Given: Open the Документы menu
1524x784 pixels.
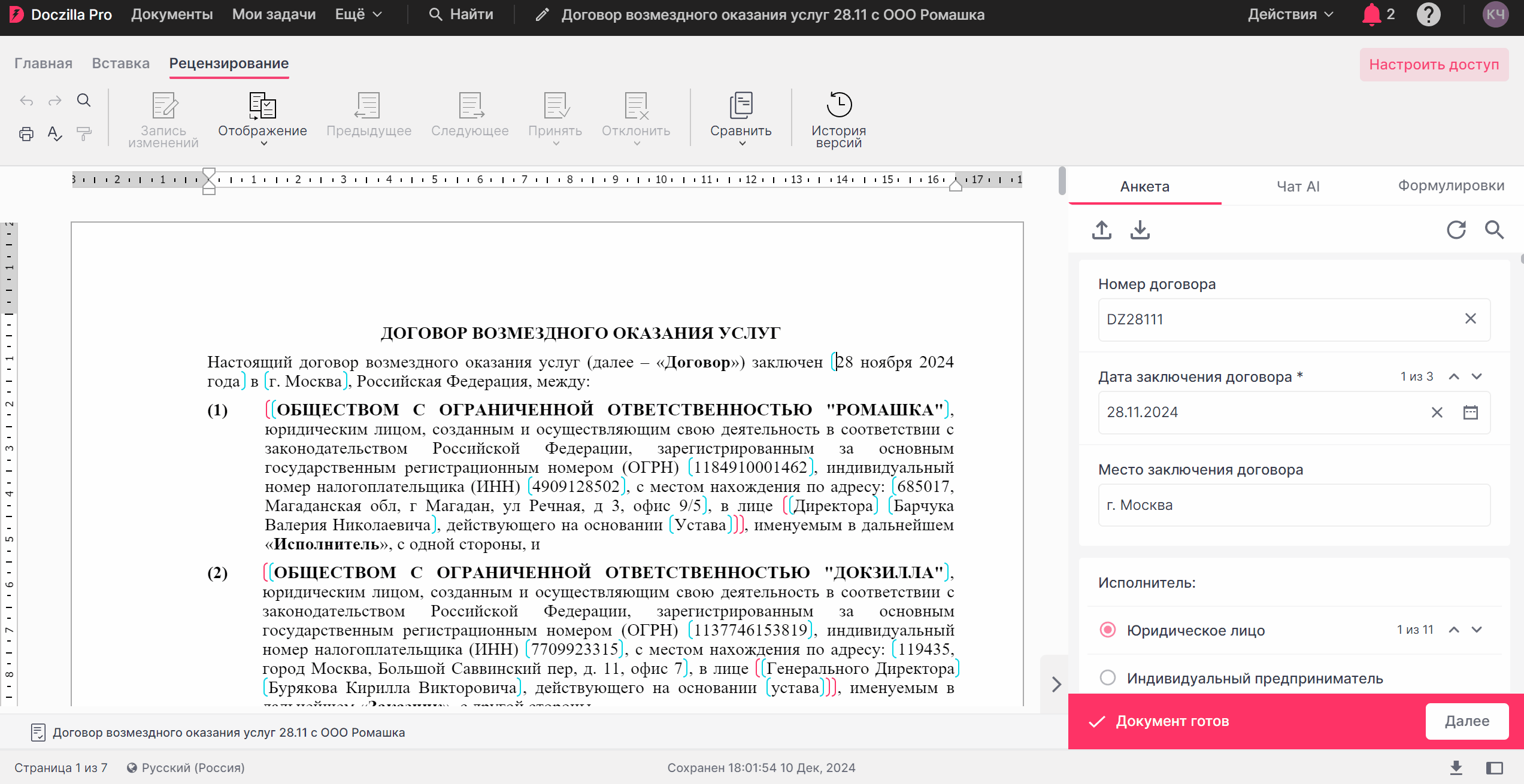Looking at the screenshot, I should pos(172,14).
